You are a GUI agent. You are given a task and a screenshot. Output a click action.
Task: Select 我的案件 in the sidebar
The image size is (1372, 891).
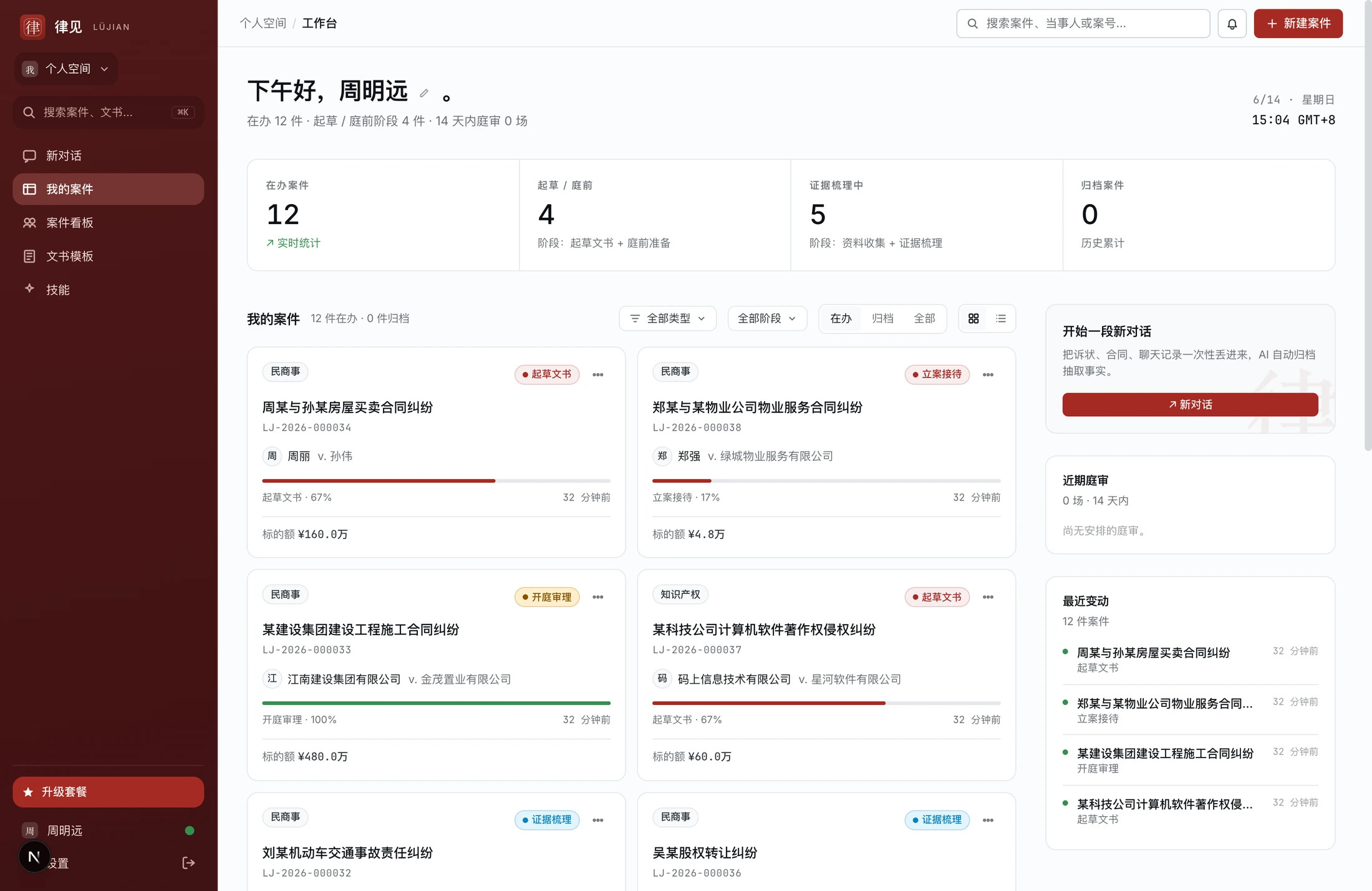pyautogui.click(x=108, y=189)
